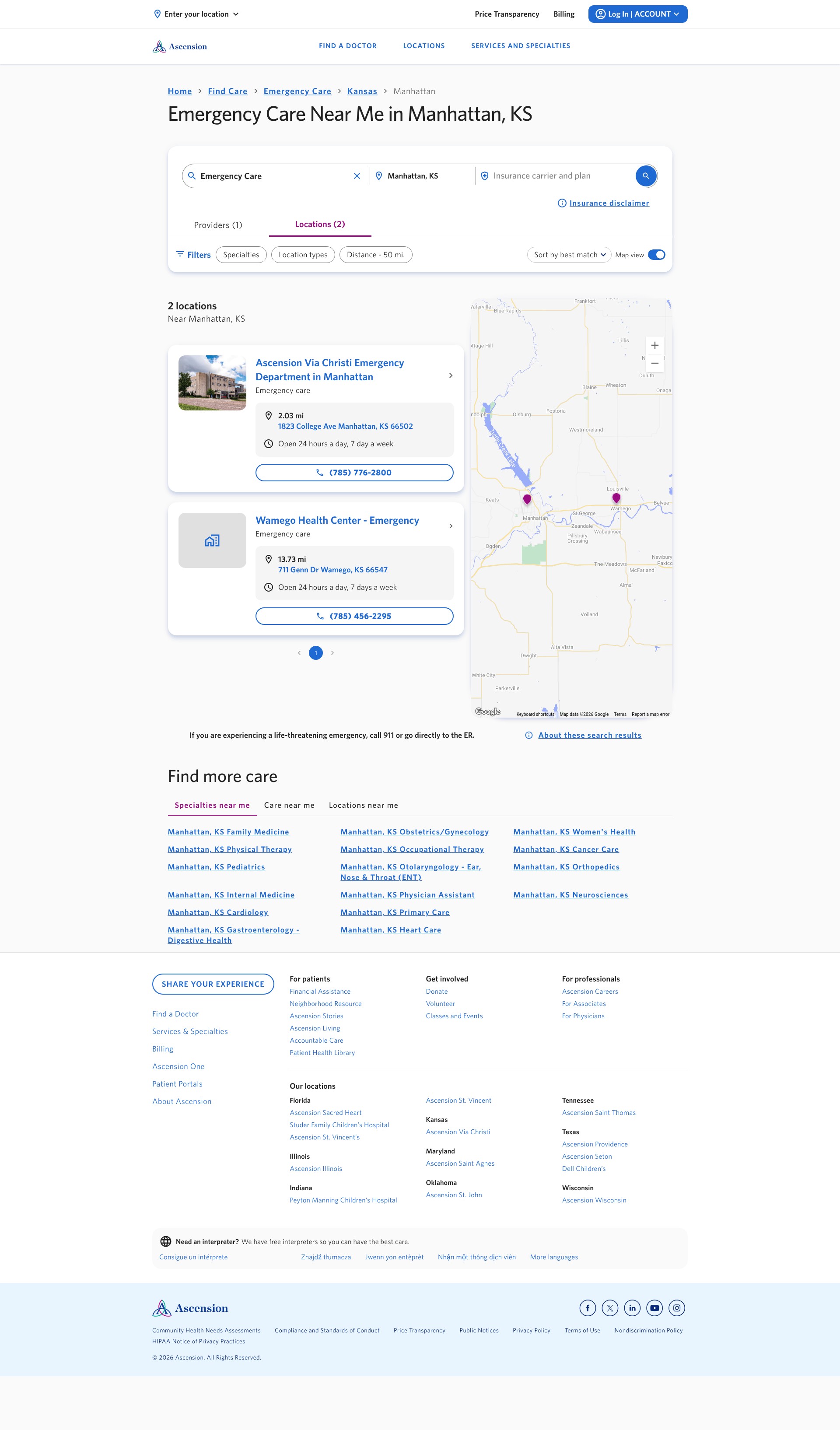Open Billing link in top bar

coord(564,14)
